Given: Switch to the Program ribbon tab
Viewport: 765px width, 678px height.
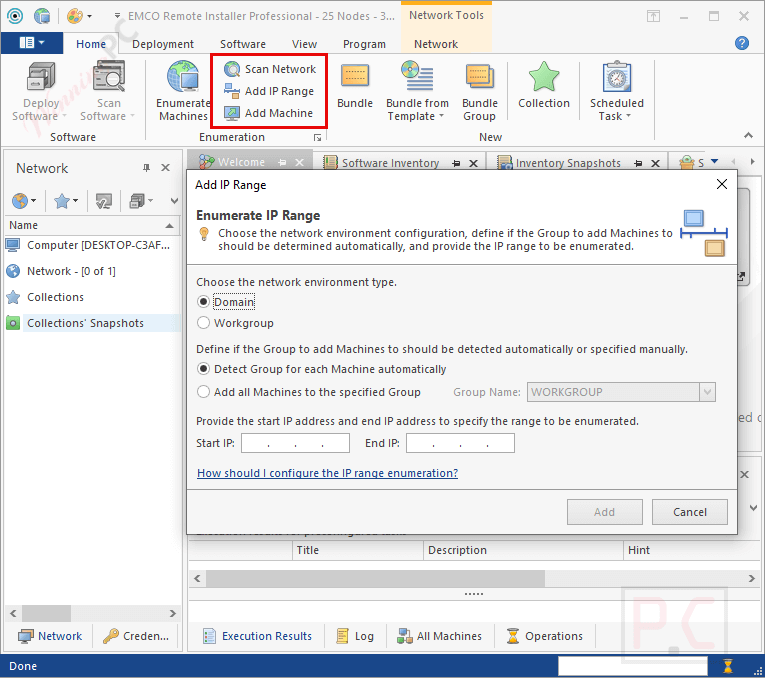Looking at the screenshot, I should 364,44.
